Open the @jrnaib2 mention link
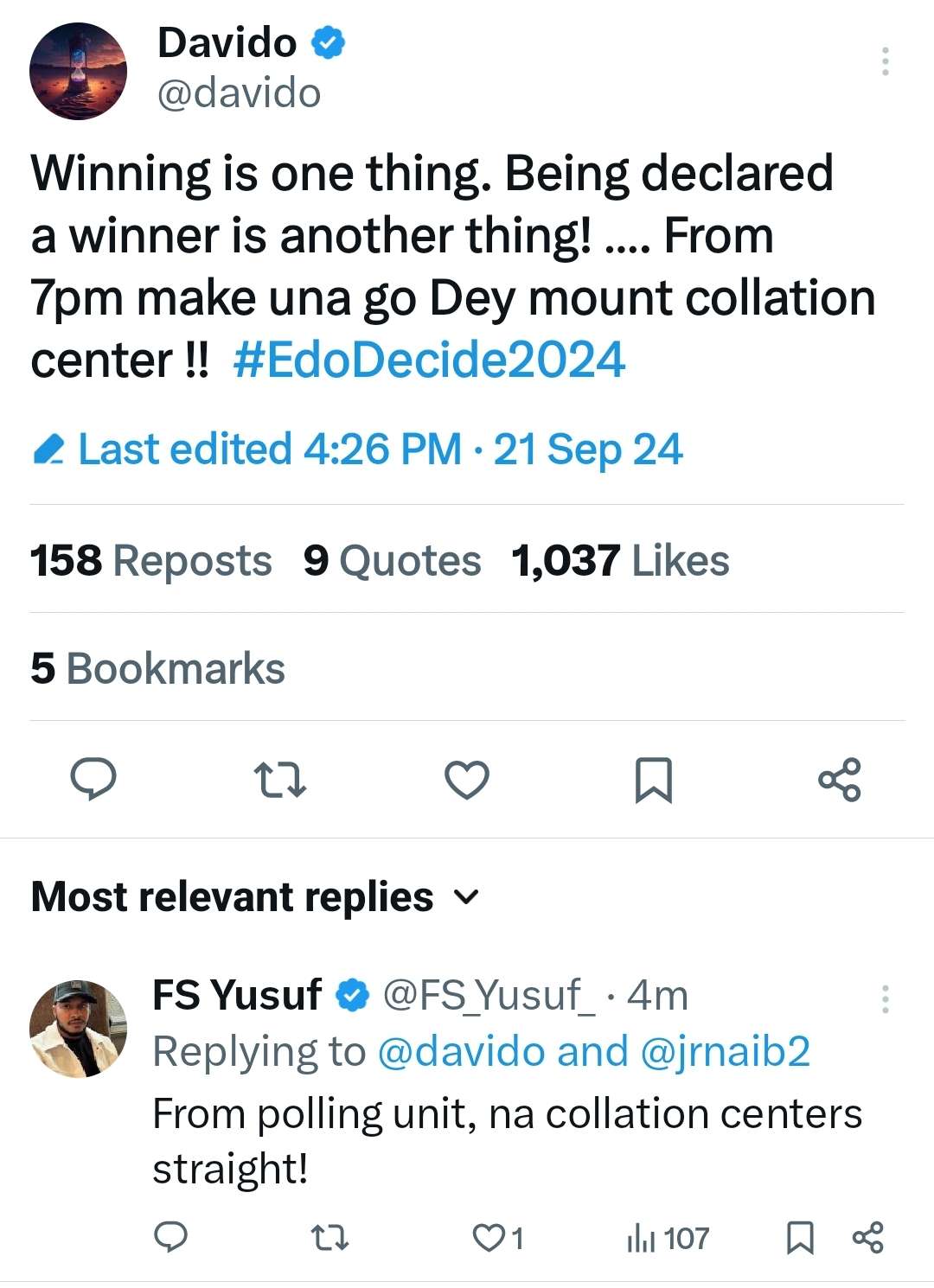934x1288 pixels. point(726,1051)
